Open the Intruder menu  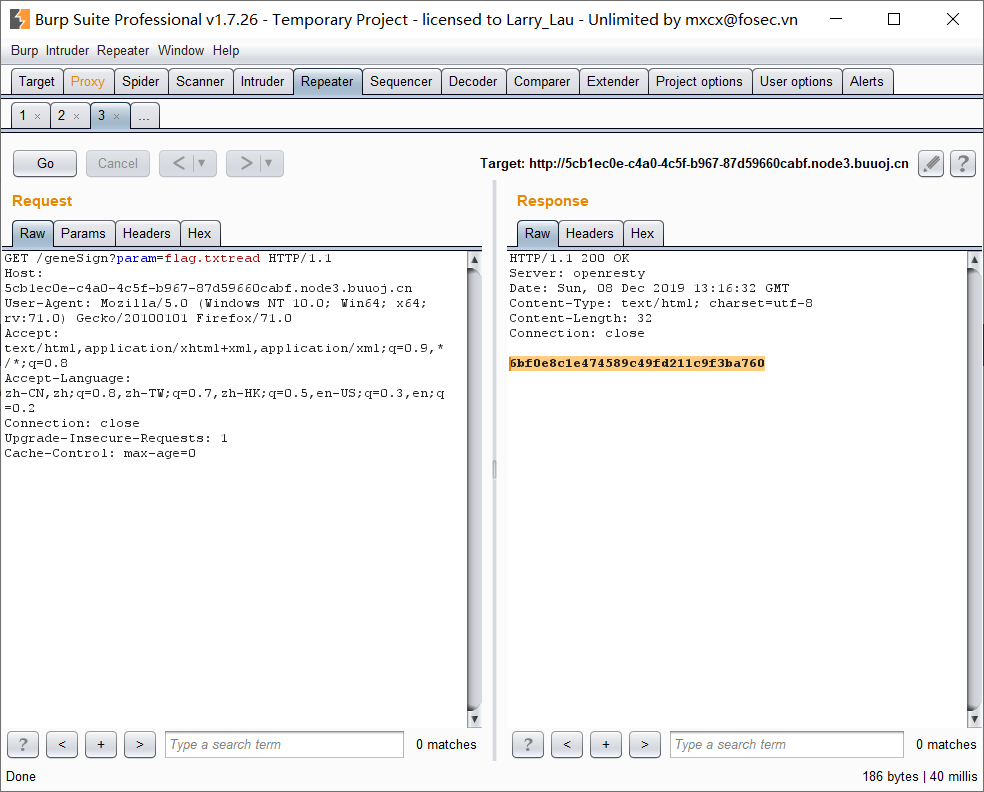click(x=67, y=50)
